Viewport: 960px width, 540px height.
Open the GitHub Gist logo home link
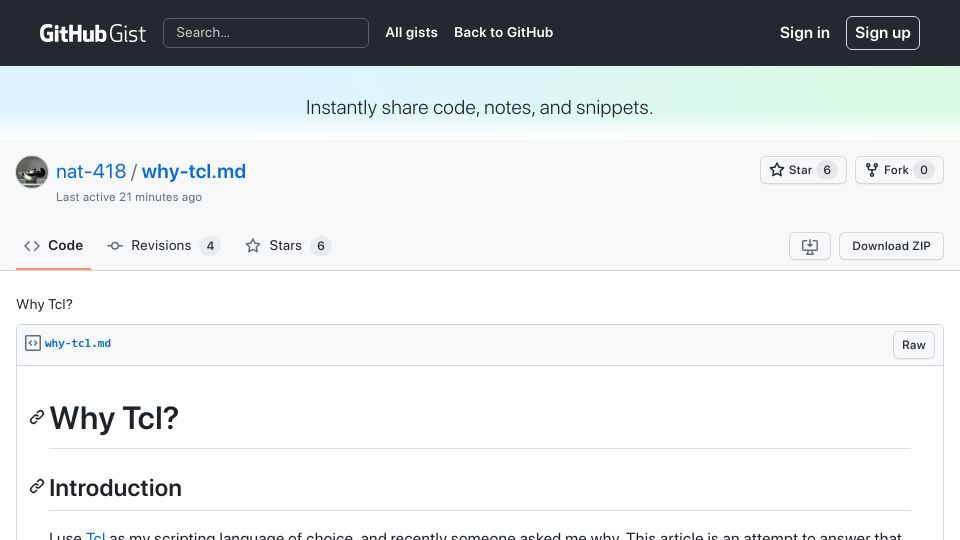pyautogui.click(x=92, y=33)
